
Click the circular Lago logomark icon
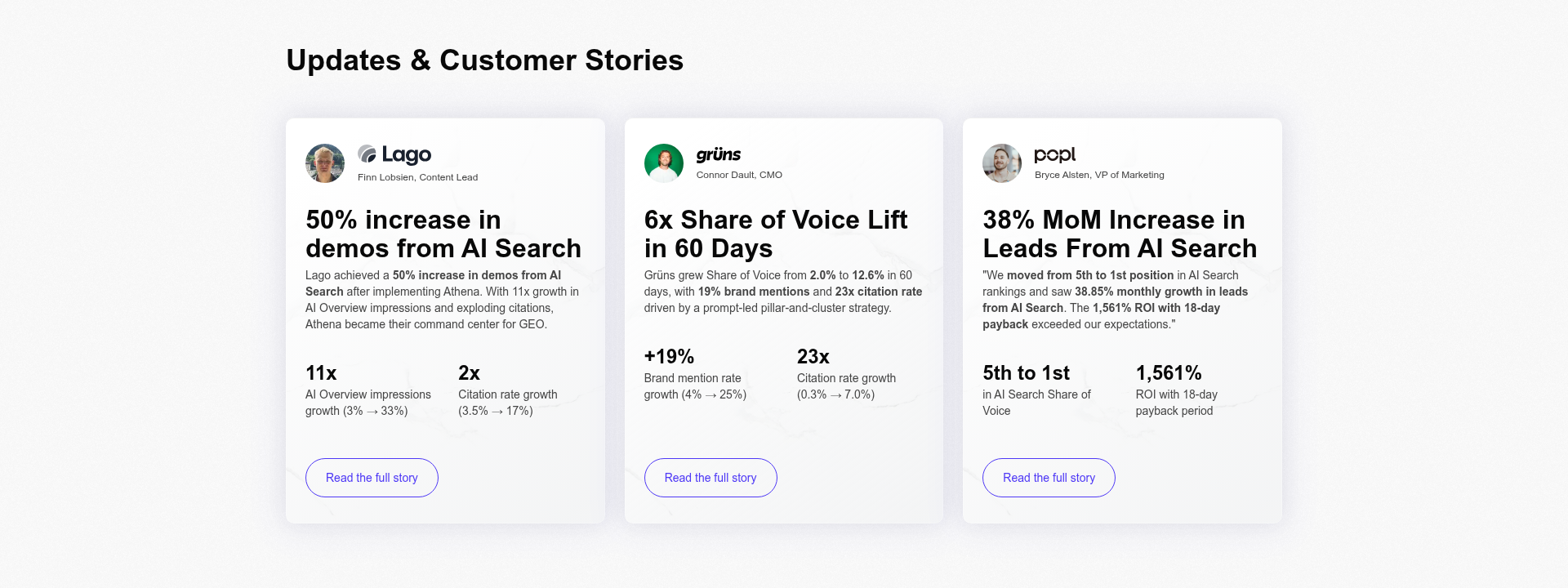366,152
